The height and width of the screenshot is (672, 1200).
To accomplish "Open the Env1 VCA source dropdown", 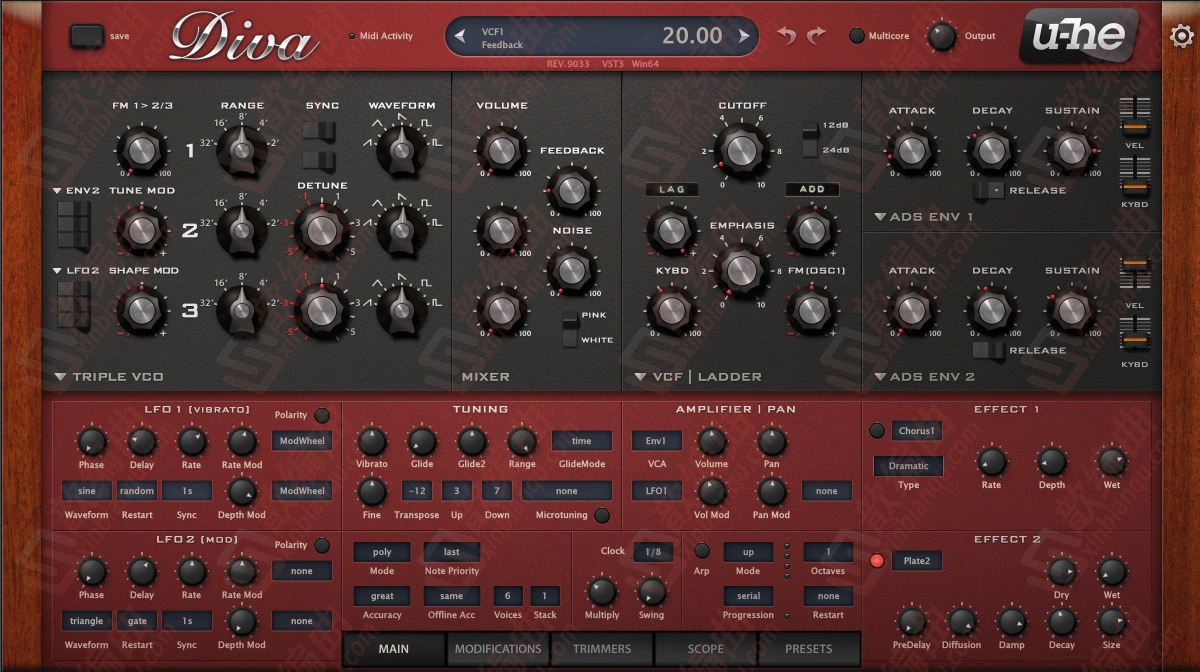I will (656, 441).
